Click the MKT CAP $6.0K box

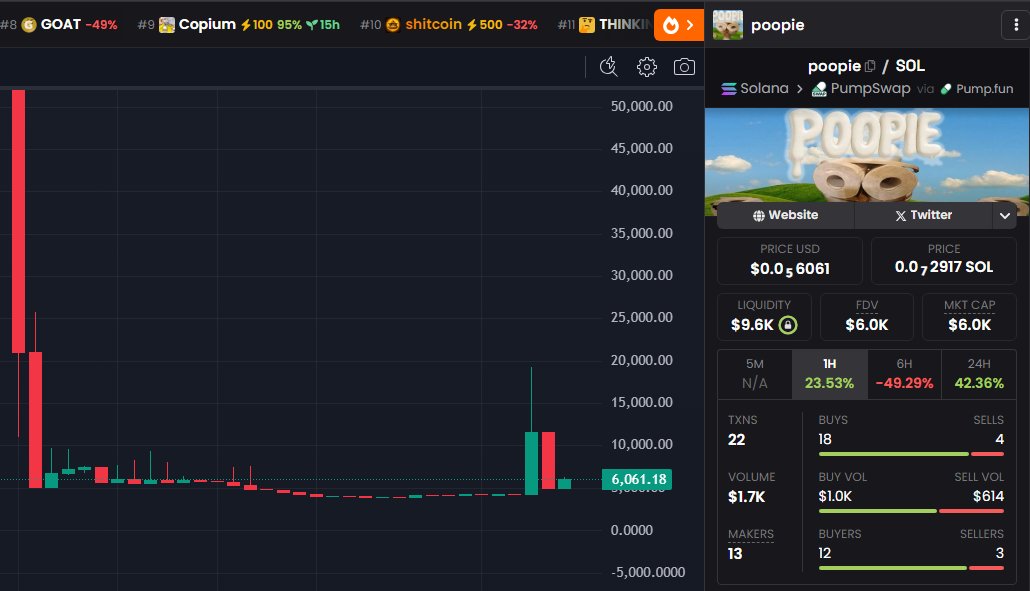pyautogui.click(x=970, y=317)
